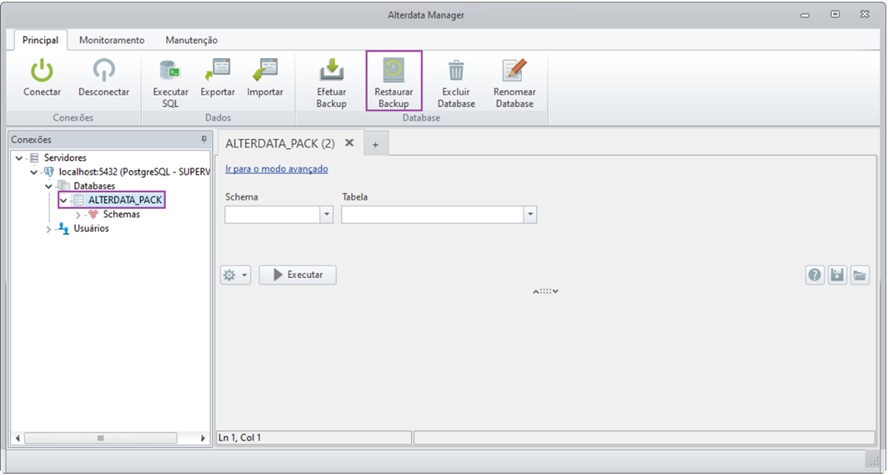Click the splitter collapse arrows handle
The height and width of the screenshot is (475, 888).
pyautogui.click(x=546, y=291)
